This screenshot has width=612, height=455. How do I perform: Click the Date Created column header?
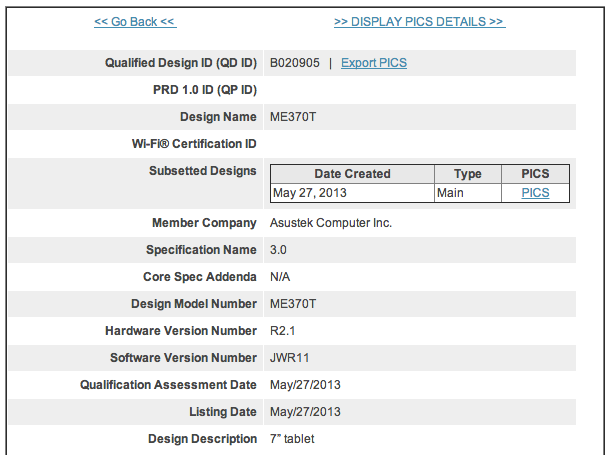click(x=352, y=174)
